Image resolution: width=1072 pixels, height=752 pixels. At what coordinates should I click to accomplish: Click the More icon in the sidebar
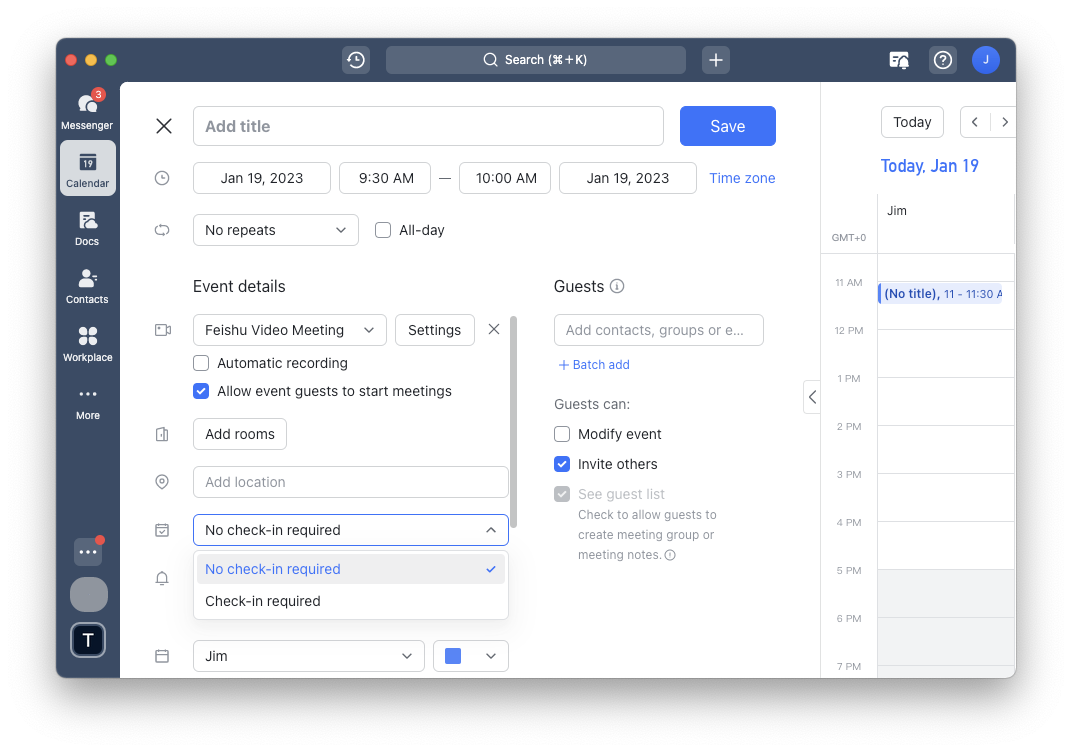[x=87, y=398]
